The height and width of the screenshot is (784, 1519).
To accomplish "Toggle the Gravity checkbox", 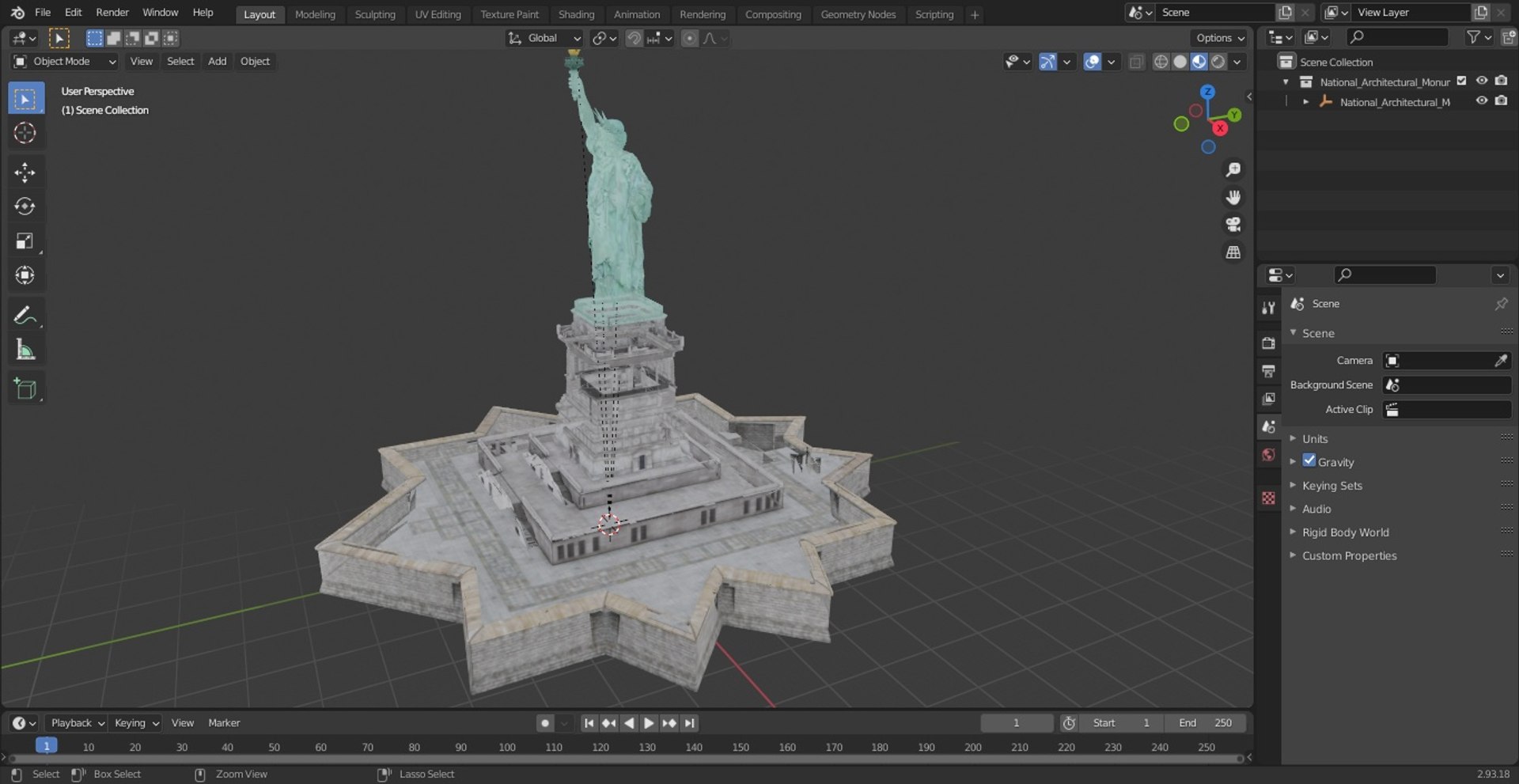I will [1309, 460].
